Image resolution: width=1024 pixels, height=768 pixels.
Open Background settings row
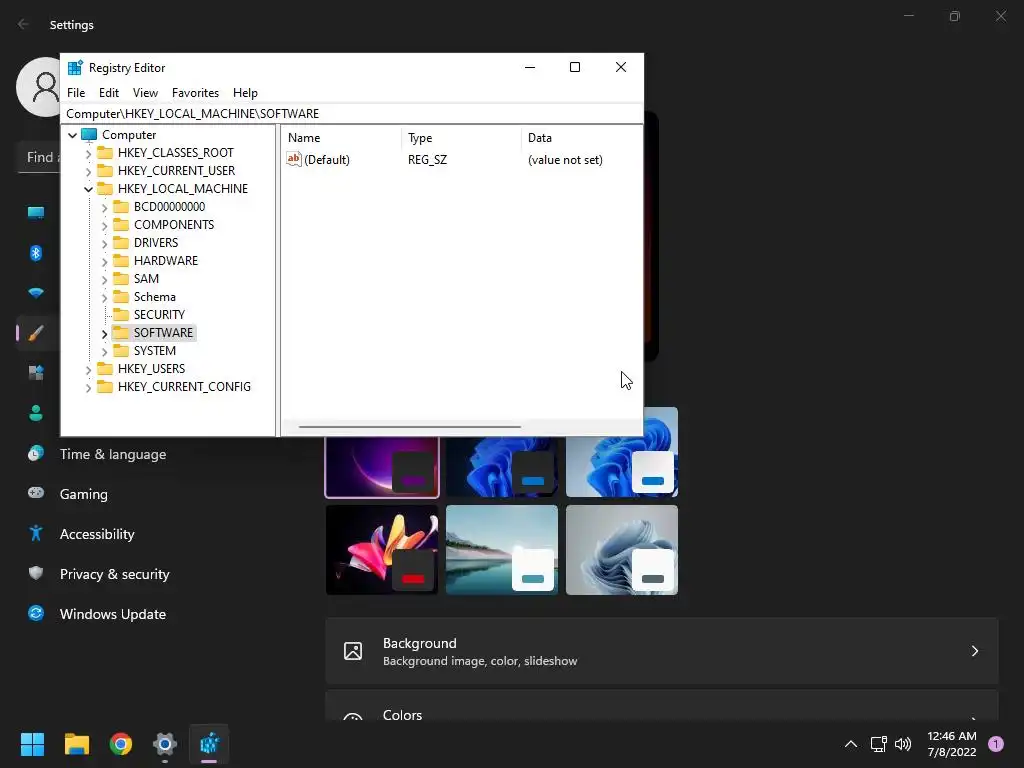coord(662,651)
